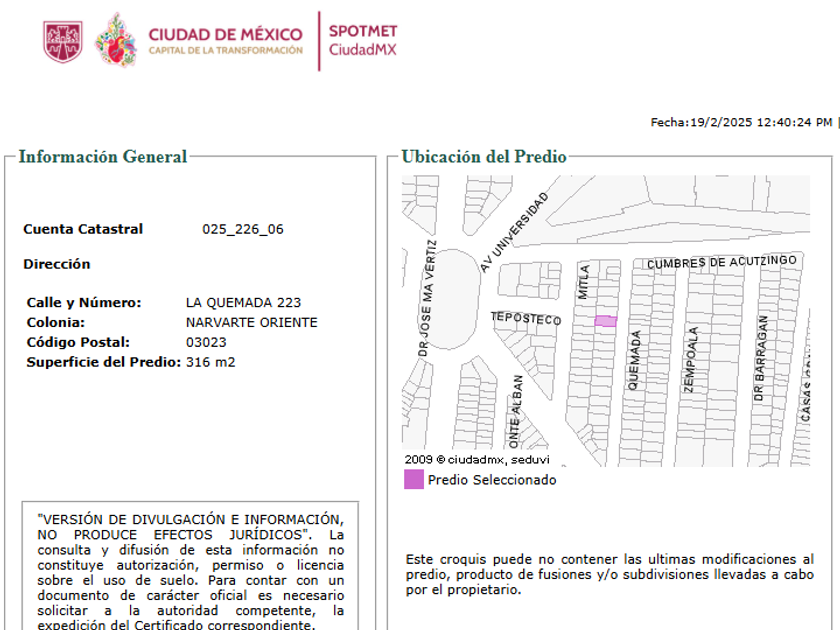840x630 pixels.
Task: Select the colonia NARVARTE ORIENTE
Action: pyautogui.click(x=251, y=322)
